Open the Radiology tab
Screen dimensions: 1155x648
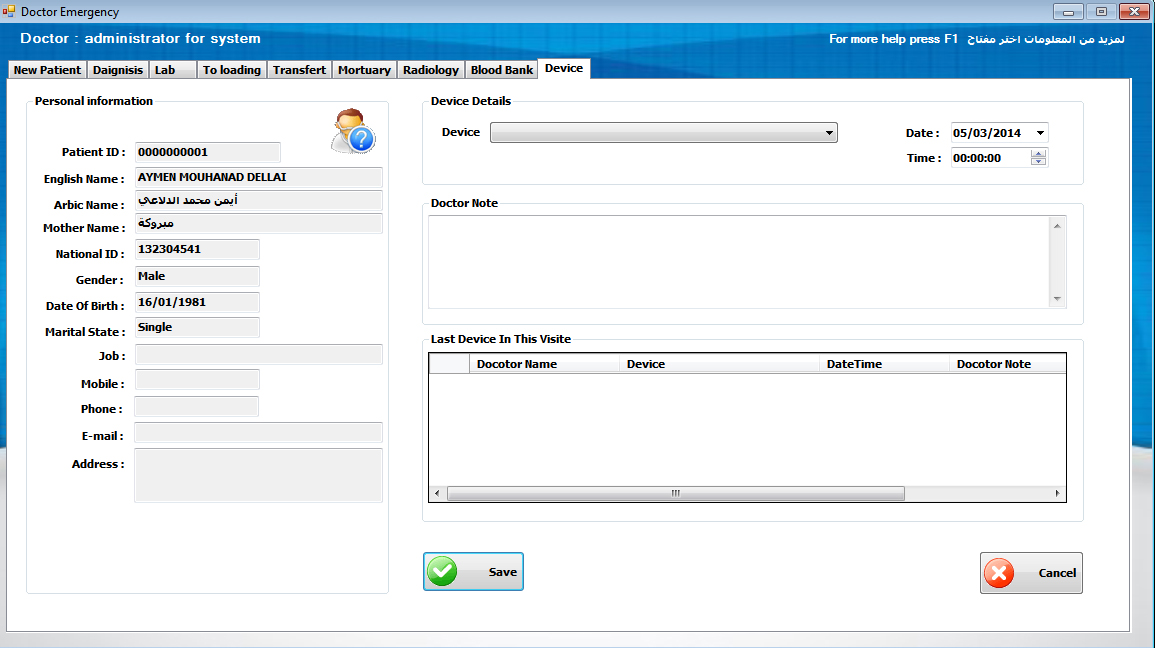click(430, 70)
